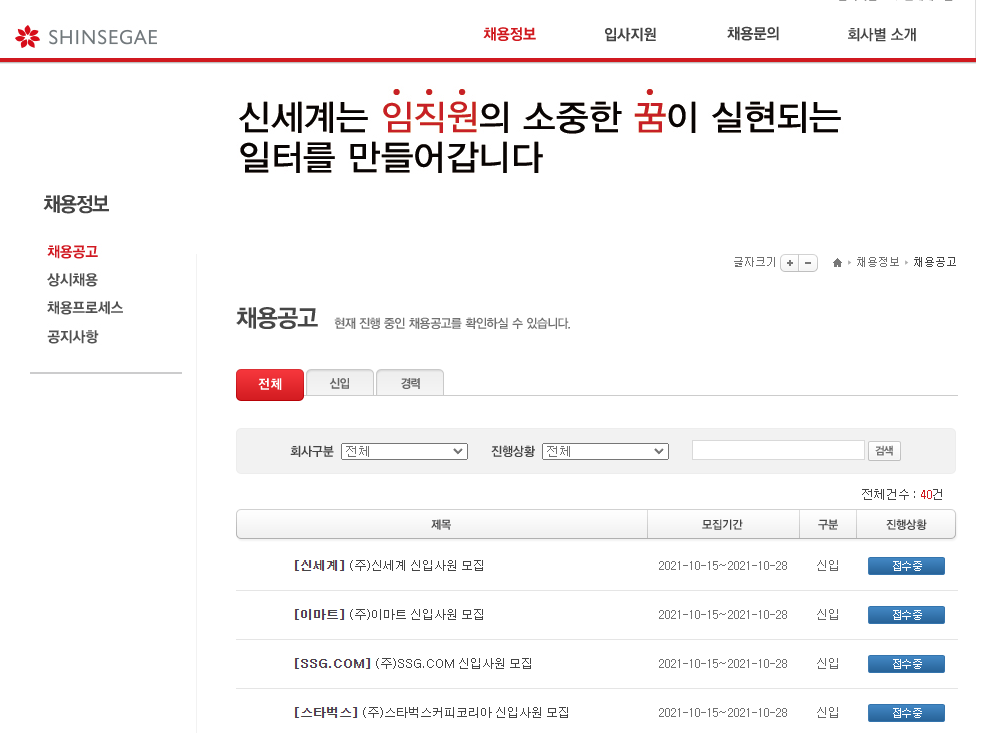Click inside the keyword search input field
Image resolution: width=984 pixels, height=733 pixels.
pyautogui.click(x=778, y=450)
